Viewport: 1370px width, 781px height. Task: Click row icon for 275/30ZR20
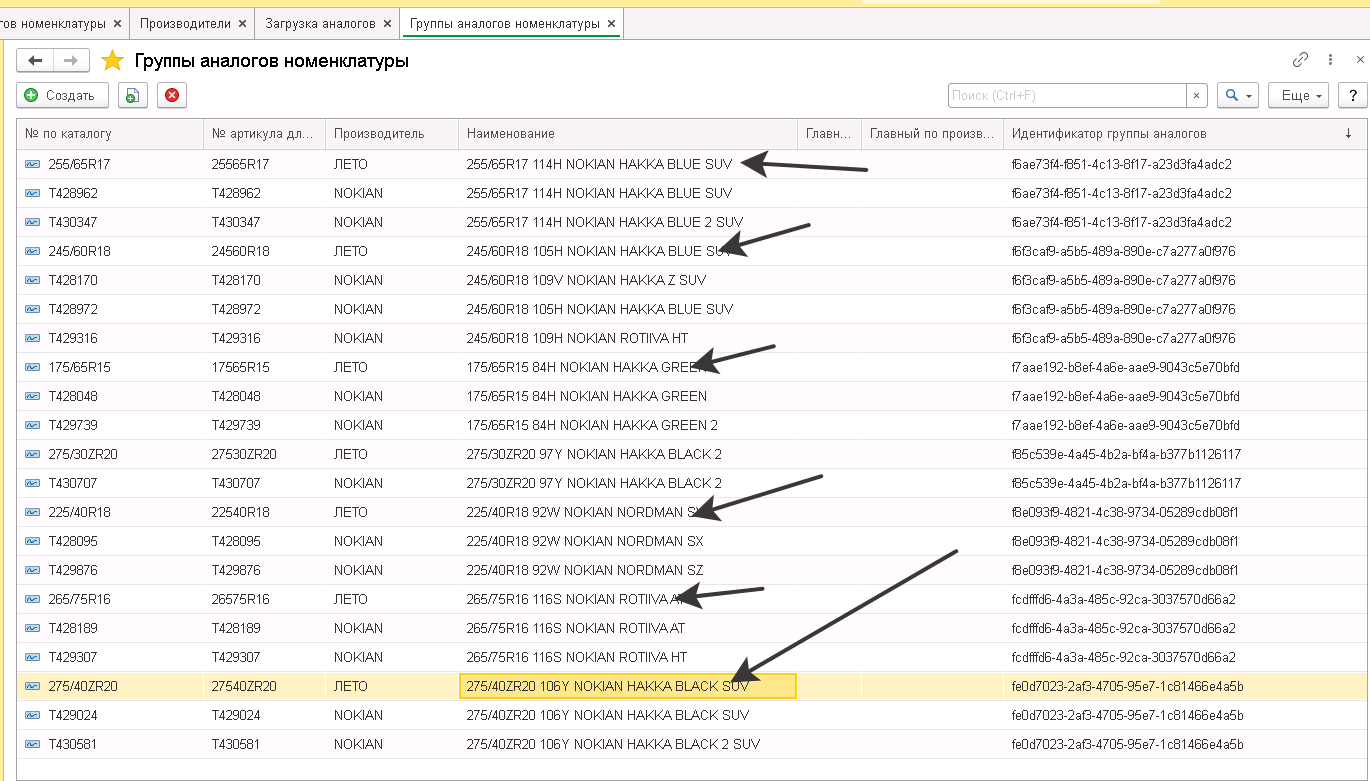pyautogui.click(x=33, y=454)
